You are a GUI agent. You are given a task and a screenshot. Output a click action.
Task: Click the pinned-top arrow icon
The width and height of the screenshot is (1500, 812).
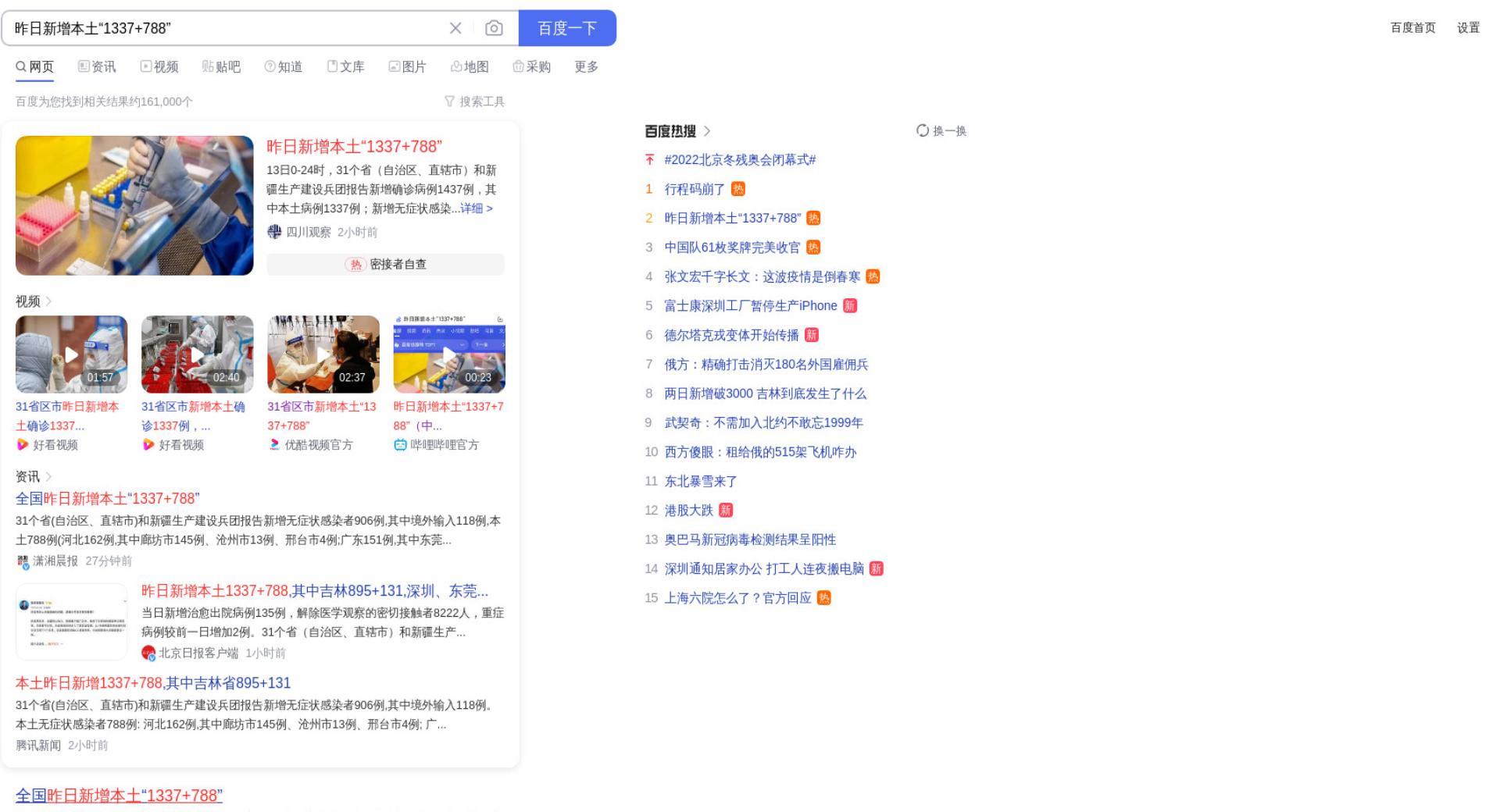(x=649, y=160)
